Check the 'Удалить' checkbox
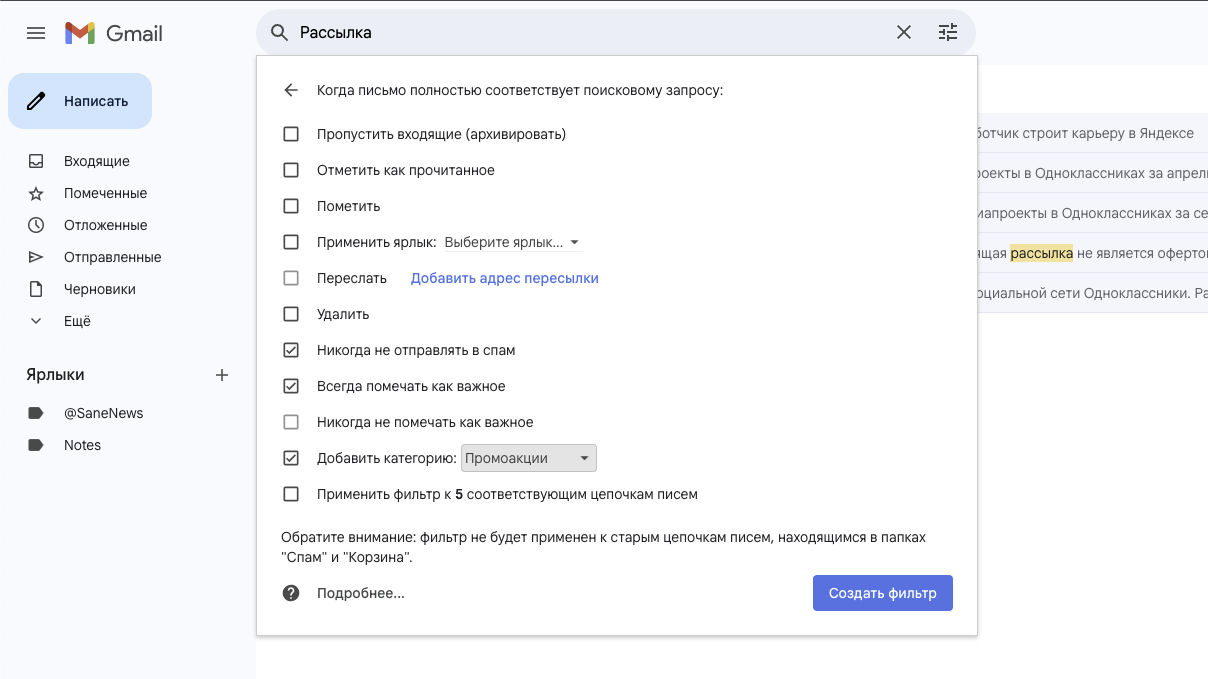Image resolution: width=1208 pixels, height=679 pixels. [291, 314]
